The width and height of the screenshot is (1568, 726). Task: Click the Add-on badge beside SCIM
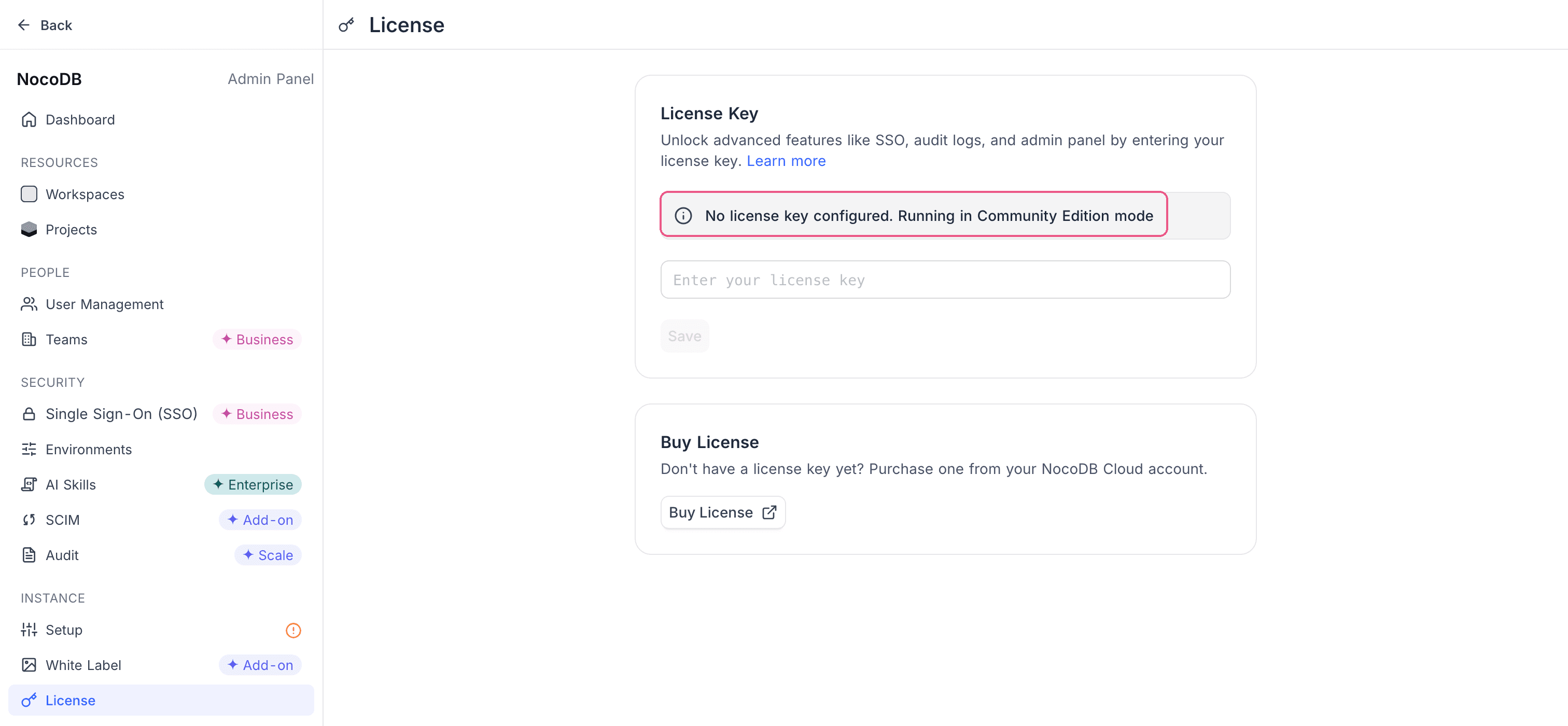[260, 520]
